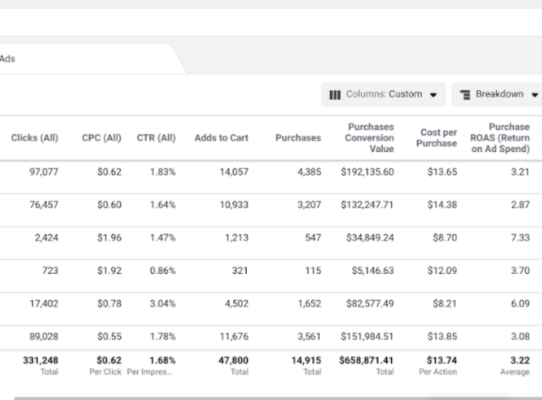Select conversion value $34,849.24

click(x=370, y=238)
